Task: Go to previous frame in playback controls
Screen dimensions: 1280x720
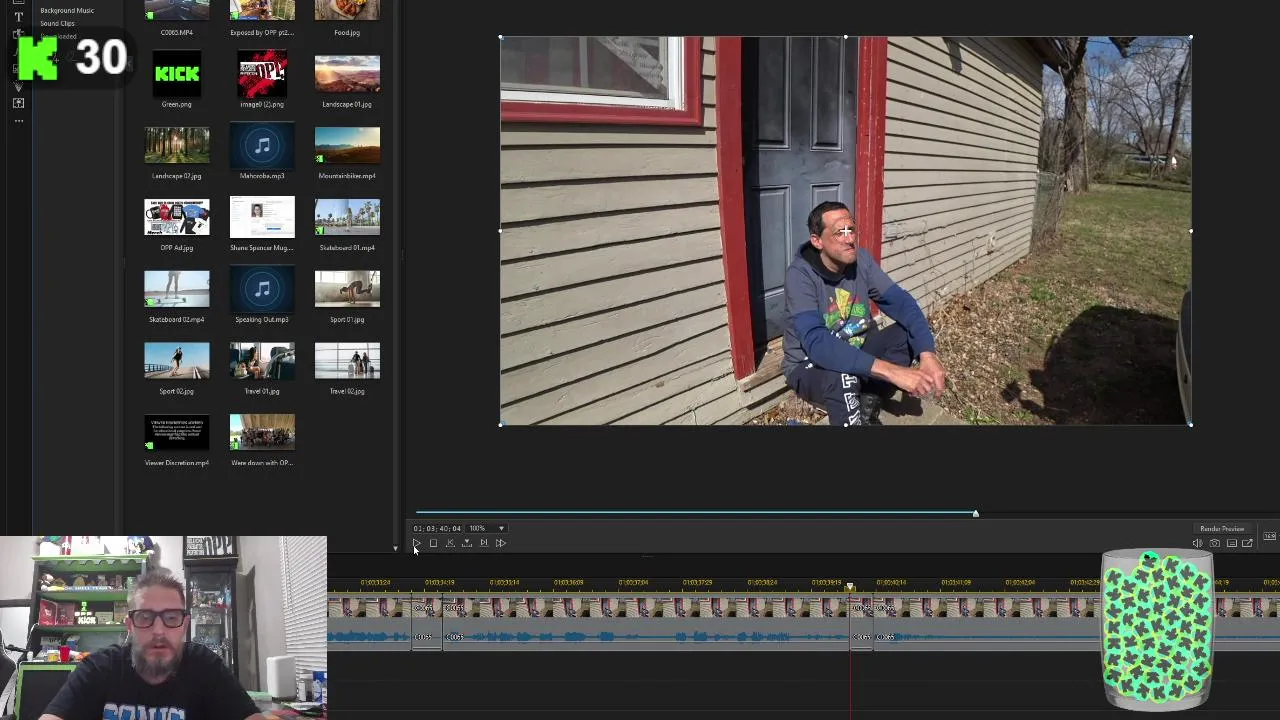Action: [450, 543]
